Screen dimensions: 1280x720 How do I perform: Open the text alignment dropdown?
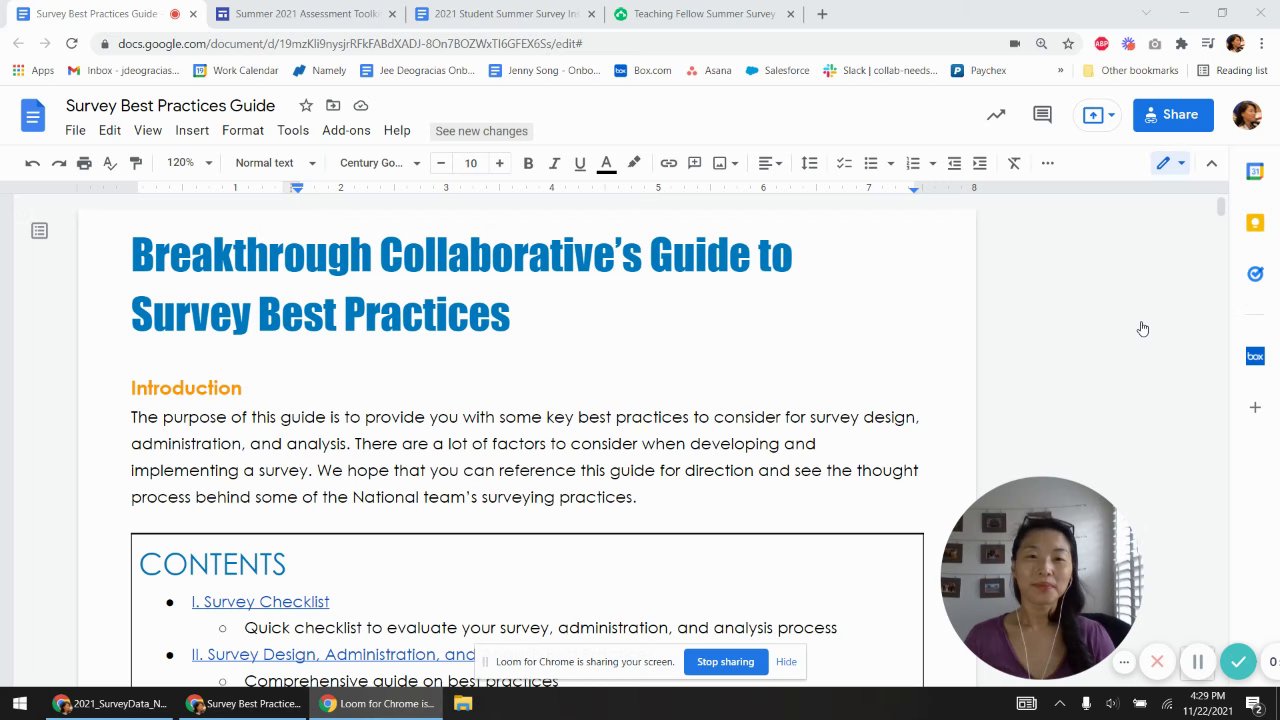tap(770, 163)
